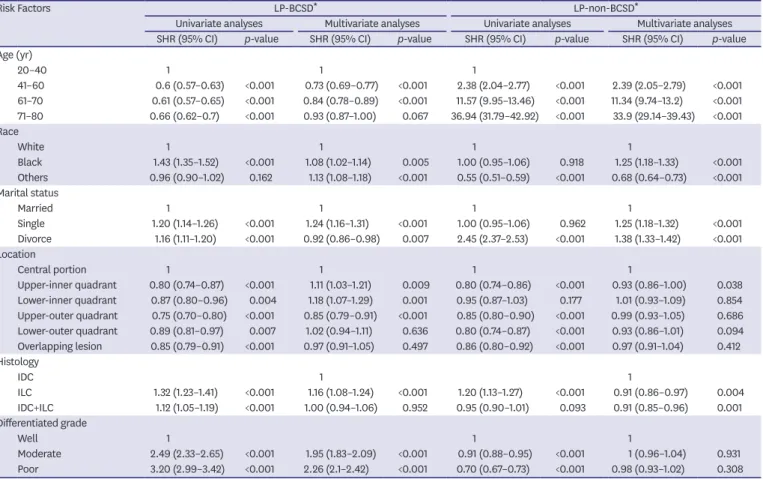Click the value 2.26 (2.1-2.42)
Viewport: 763px width, 479px height.
pos(336,469)
